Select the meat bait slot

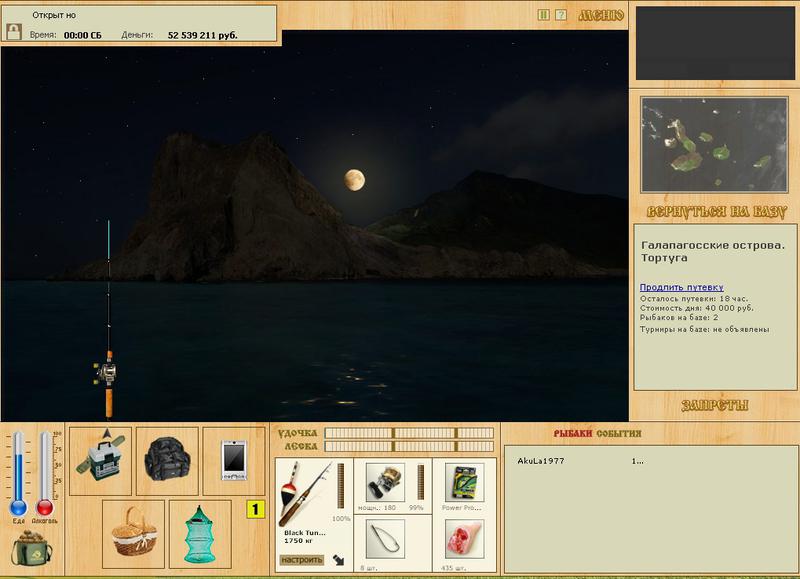(x=464, y=540)
